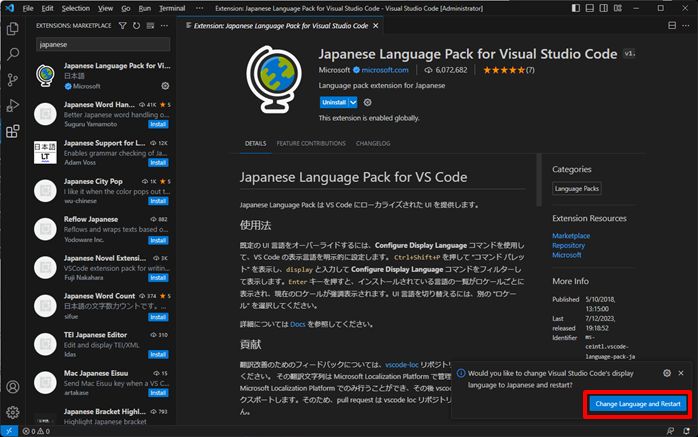Select Mac Japanese Eisuu list item
This screenshot has height=437, width=698.
(x=102, y=383)
